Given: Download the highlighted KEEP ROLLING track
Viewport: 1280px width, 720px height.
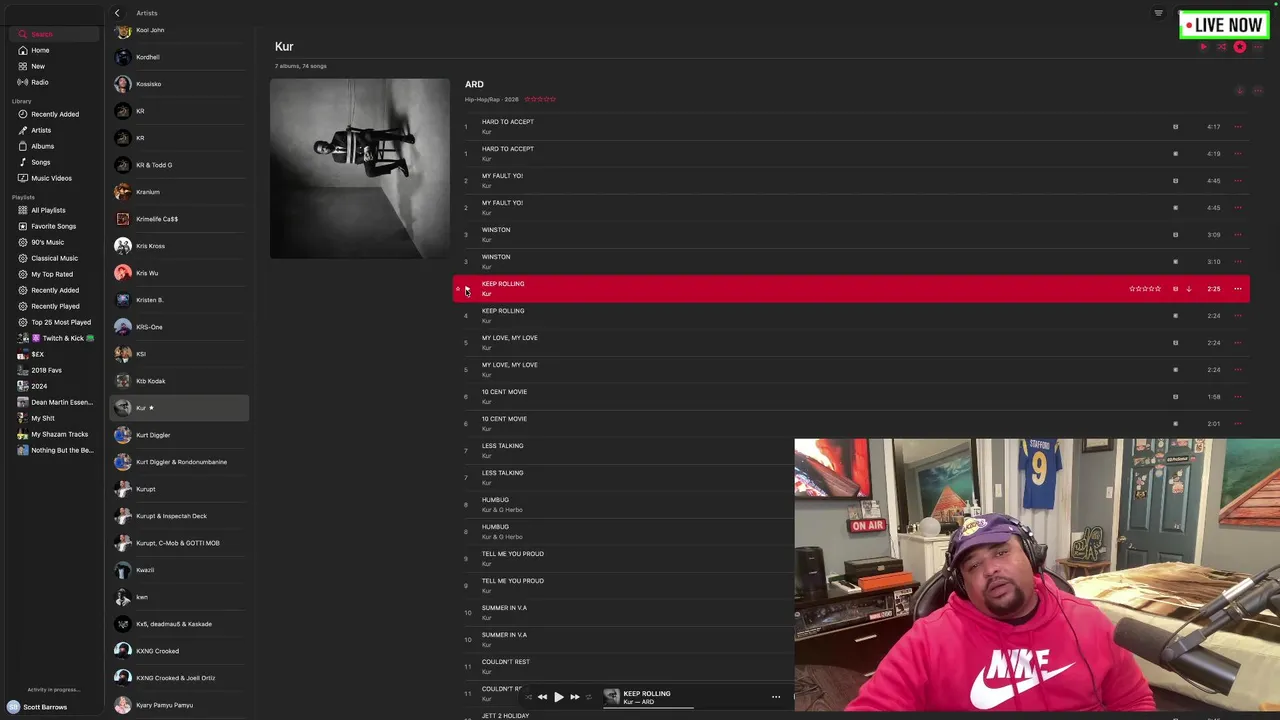Looking at the screenshot, I should (1189, 289).
